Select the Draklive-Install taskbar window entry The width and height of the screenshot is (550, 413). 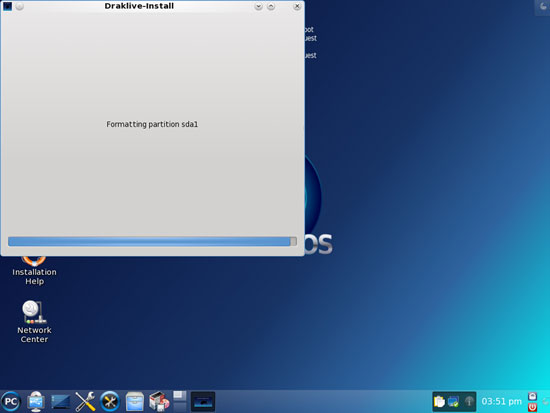coord(203,401)
